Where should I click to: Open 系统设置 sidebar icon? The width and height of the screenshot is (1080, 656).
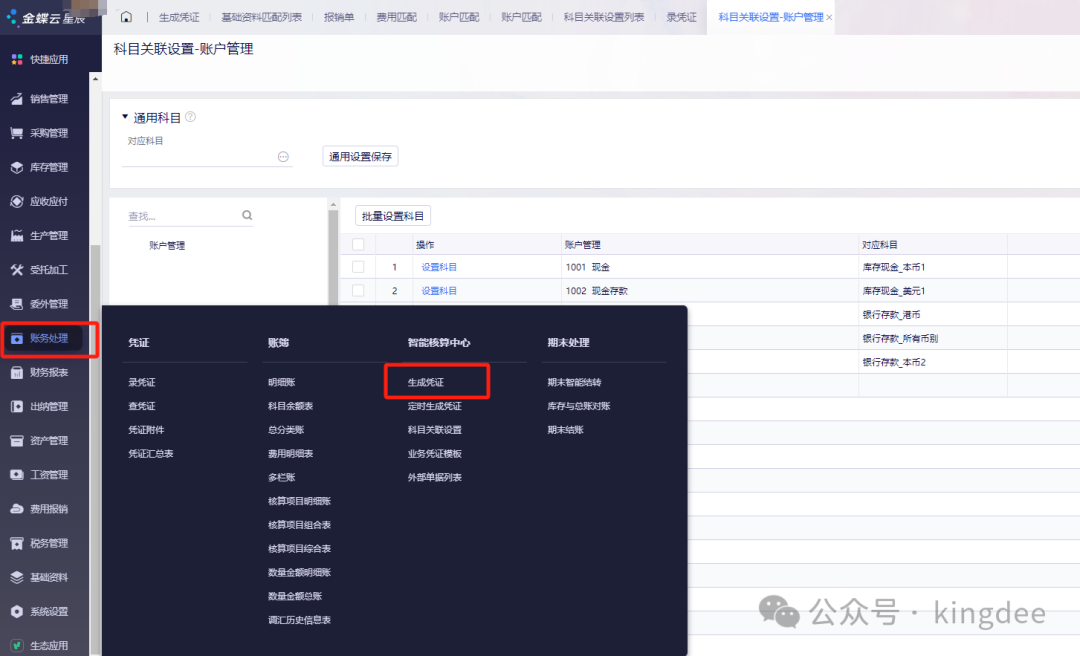[x=17, y=611]
